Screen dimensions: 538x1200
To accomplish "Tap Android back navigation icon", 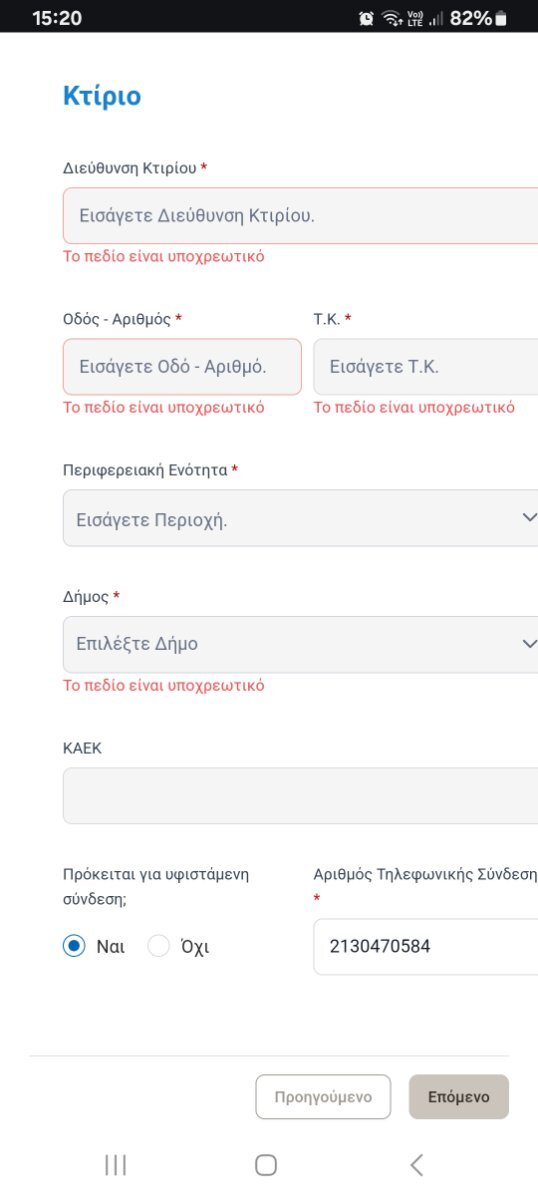I will point(417,1164).
